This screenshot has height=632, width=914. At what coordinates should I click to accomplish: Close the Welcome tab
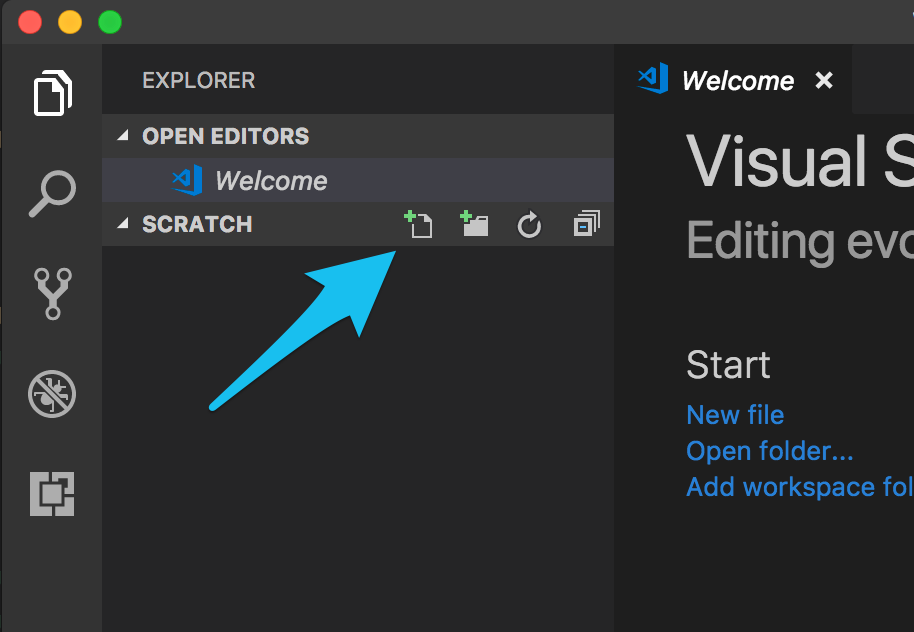pos(824,80)
